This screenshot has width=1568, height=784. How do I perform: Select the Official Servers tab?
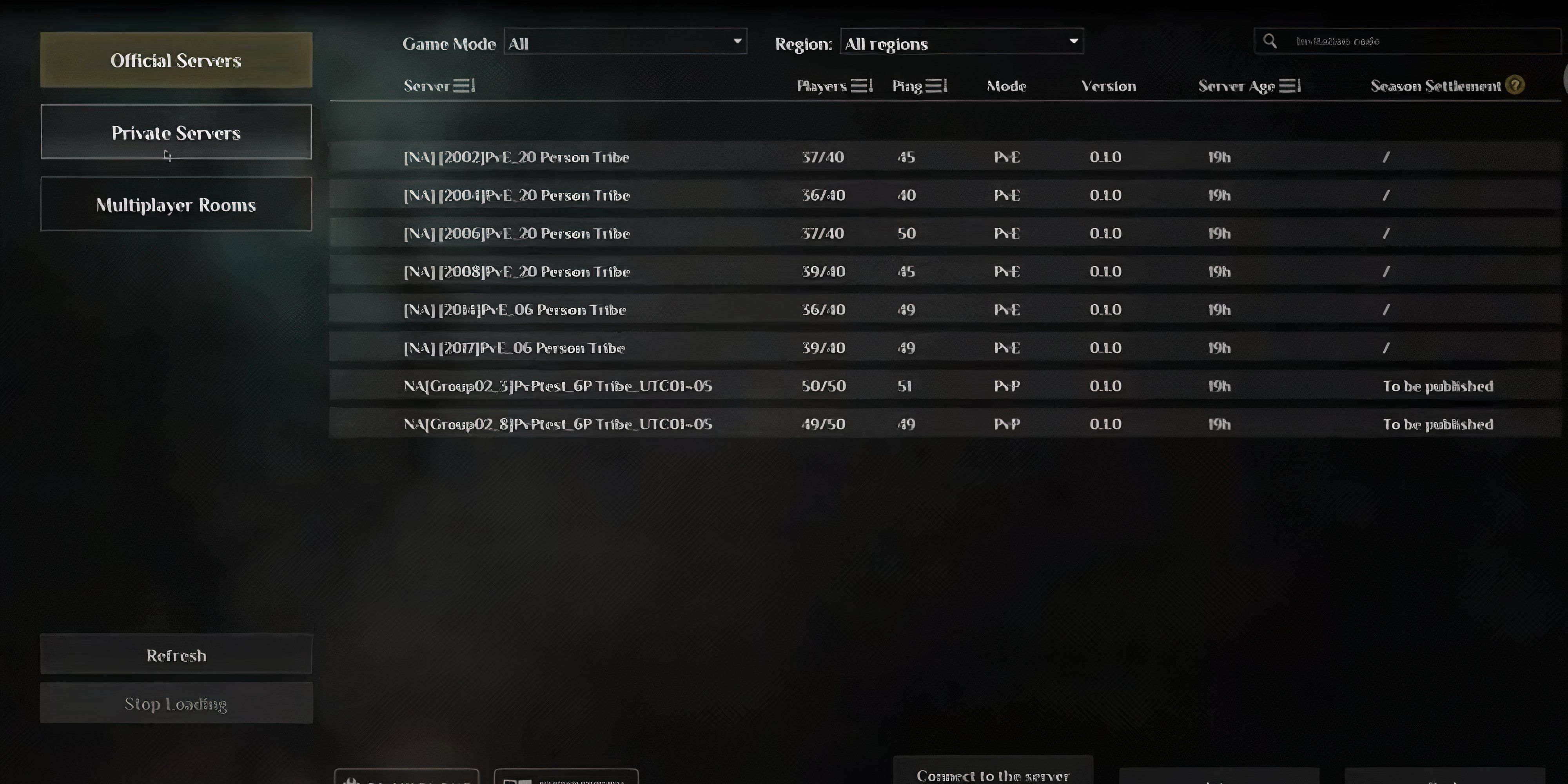(x=176, y=60)
